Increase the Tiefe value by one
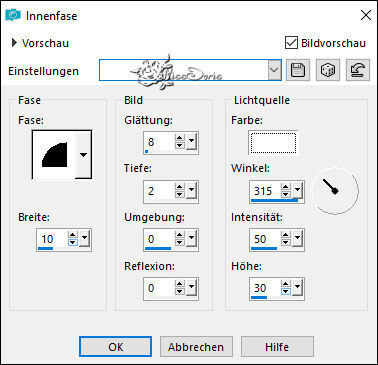378x365 pixels. (180, 187)
